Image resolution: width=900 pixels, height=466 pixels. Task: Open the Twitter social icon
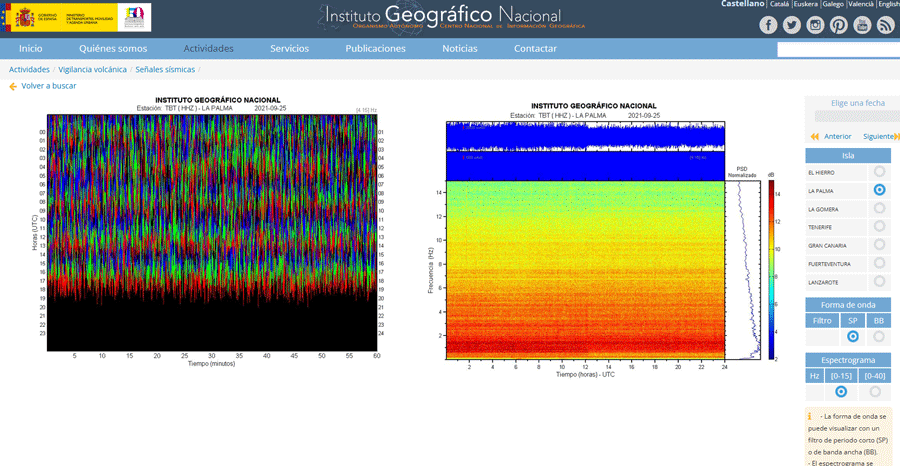point(792,25)
